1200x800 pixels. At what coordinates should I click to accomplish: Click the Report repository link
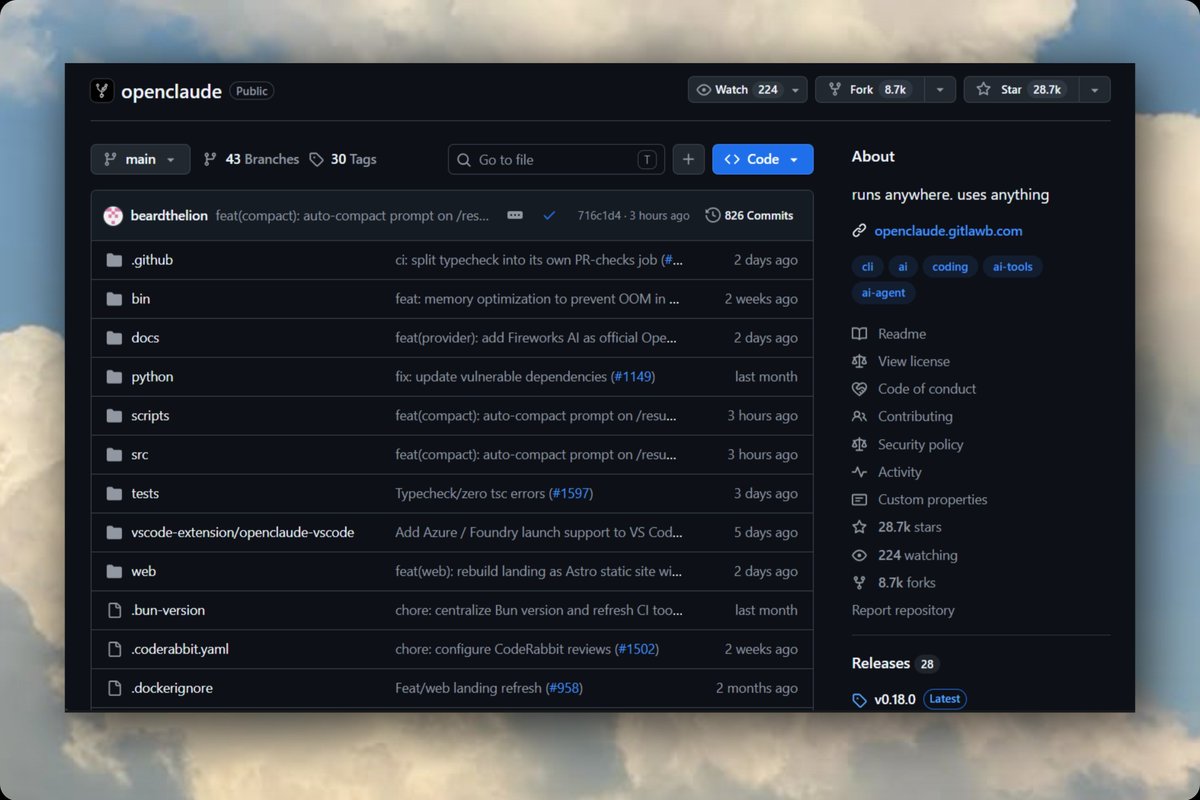click(903, 610)
